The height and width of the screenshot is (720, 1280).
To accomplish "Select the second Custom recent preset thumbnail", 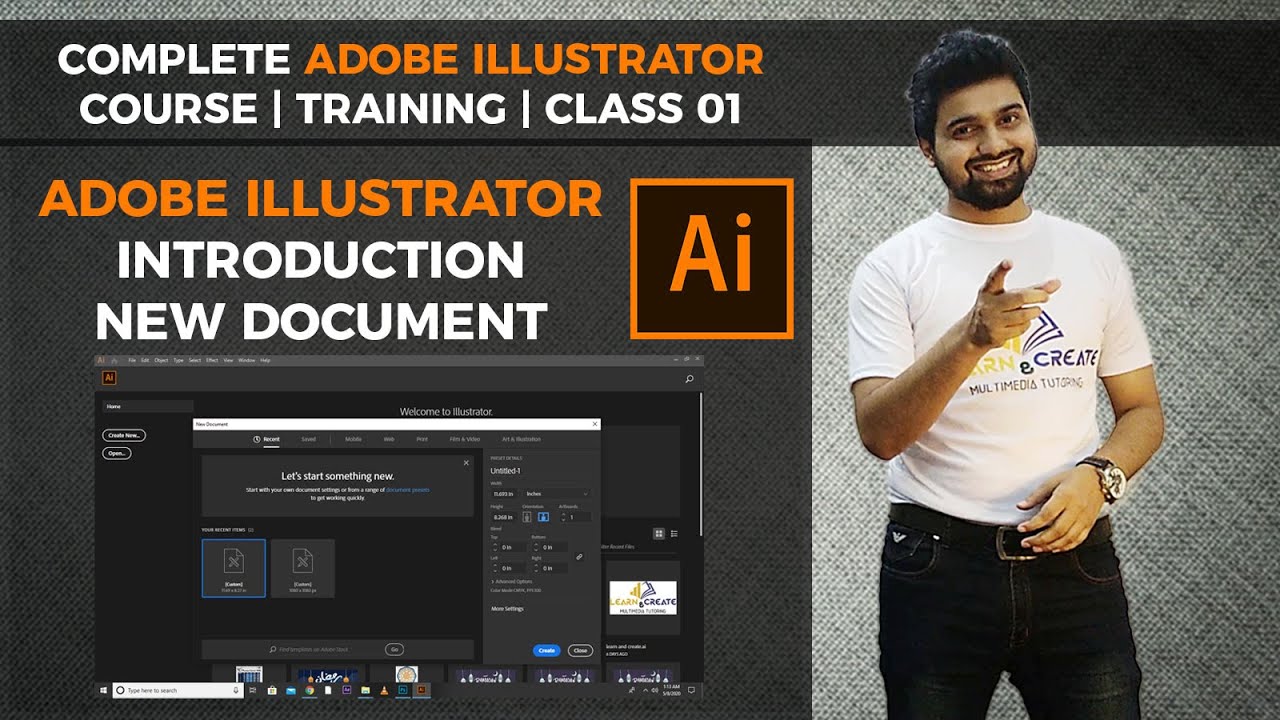I will [302, 568].
